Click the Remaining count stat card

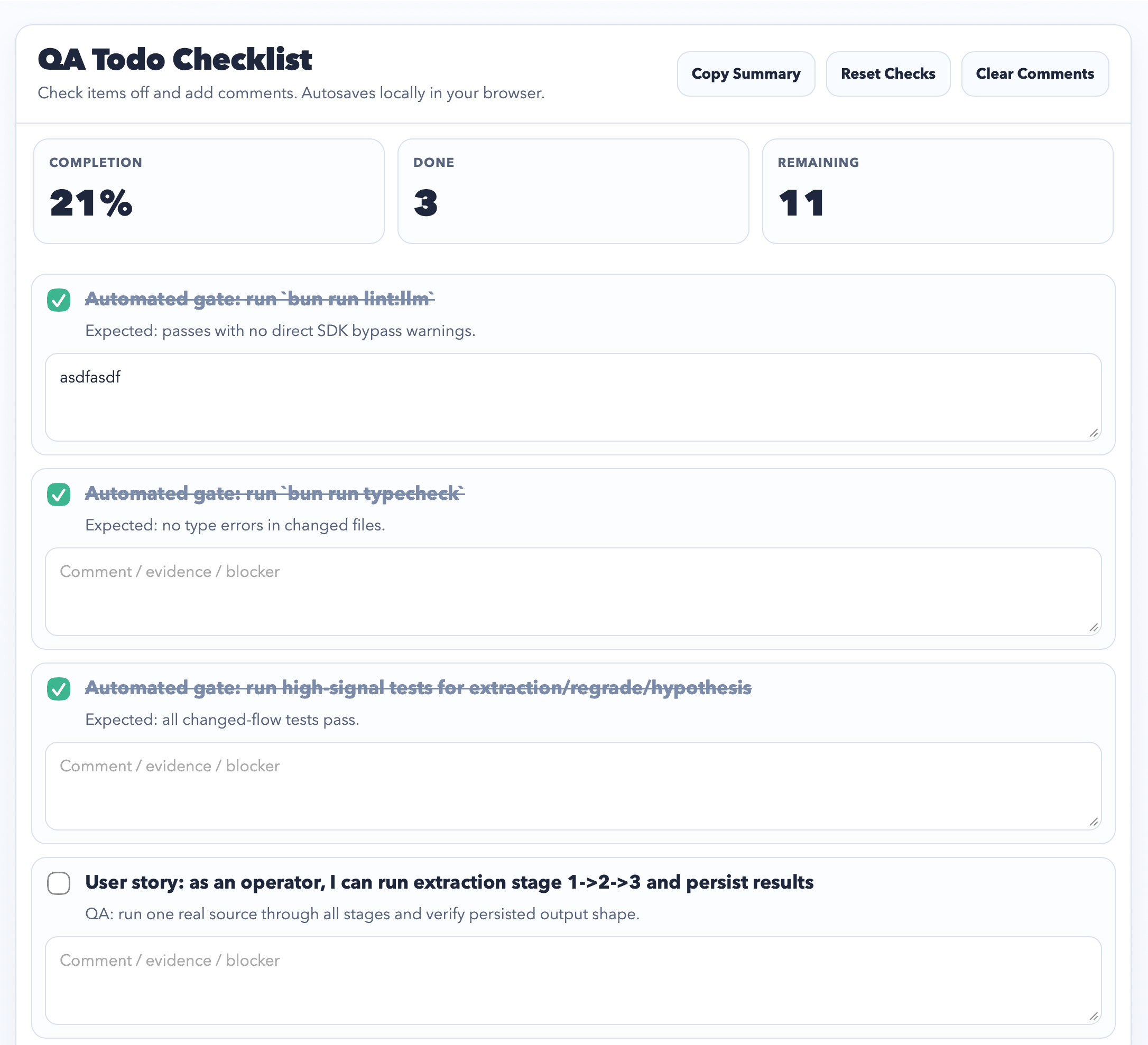pos(937,191)
